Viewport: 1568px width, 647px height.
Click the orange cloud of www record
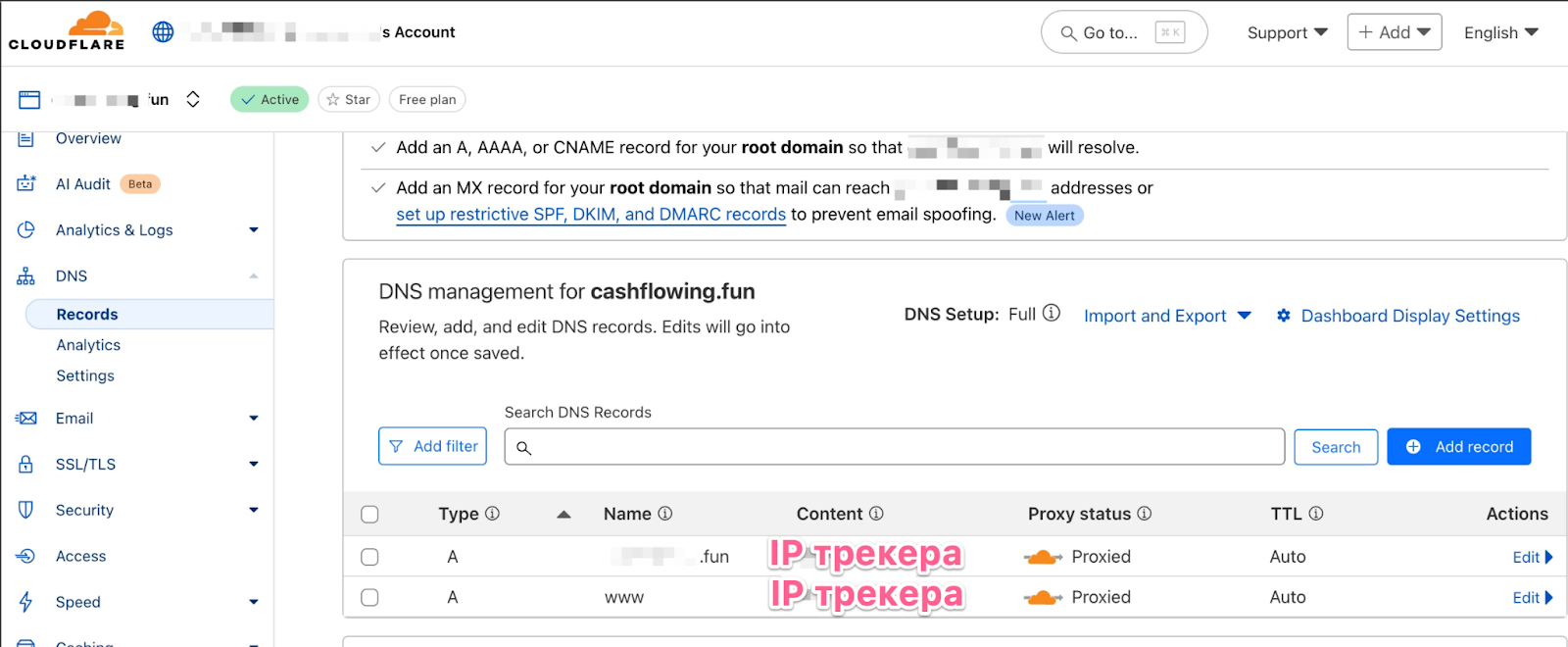pyautogui.click(x=1043, y=597)
